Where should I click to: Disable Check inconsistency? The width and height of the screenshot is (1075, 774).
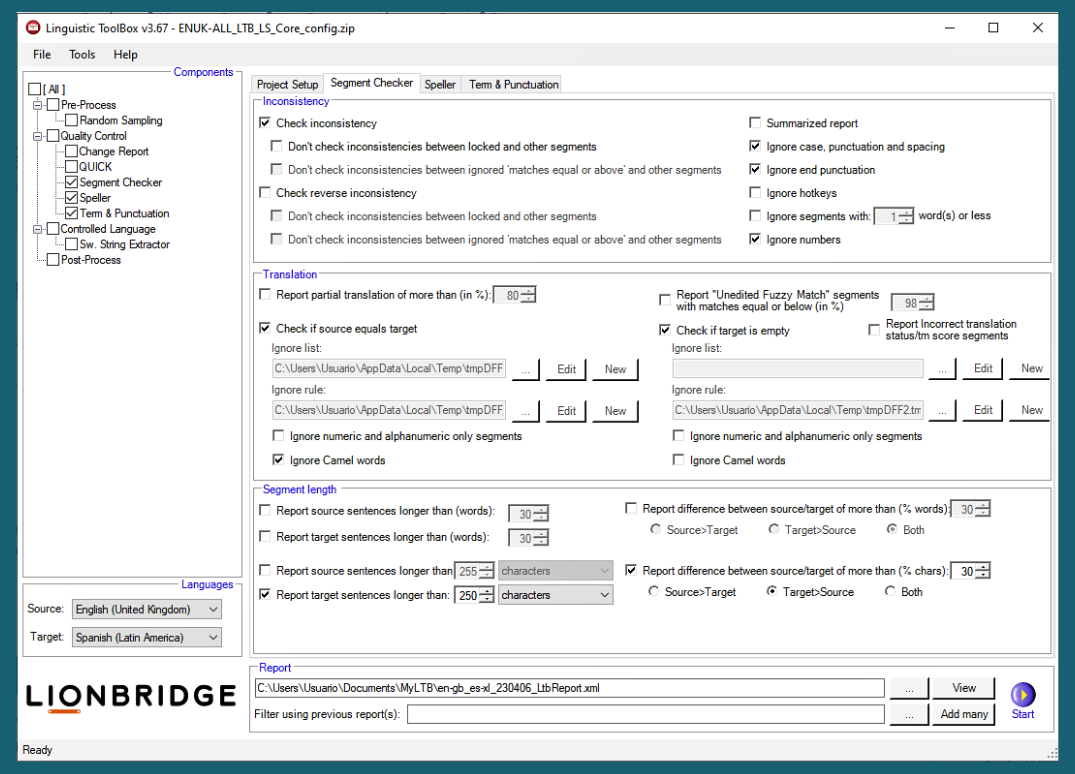pos(265,122)
